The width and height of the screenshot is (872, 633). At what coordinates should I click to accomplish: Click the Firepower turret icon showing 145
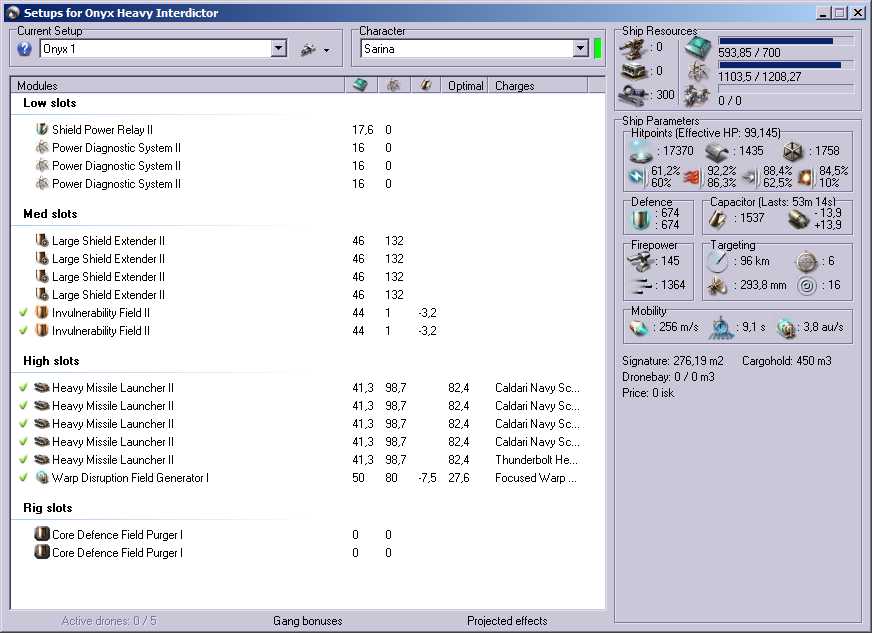[x=641, y=261]
